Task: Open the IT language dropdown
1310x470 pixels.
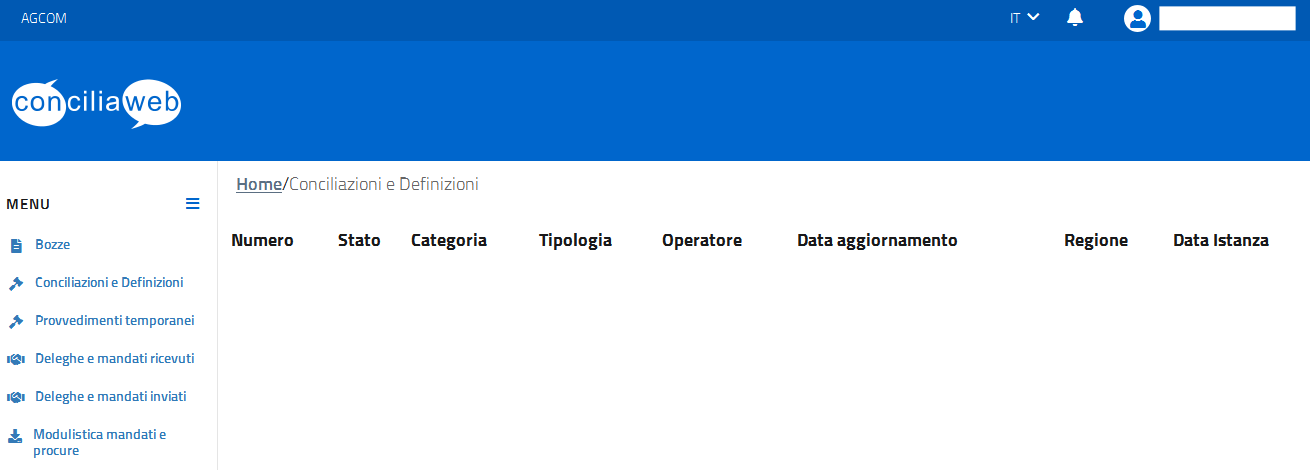Action: coord(1025,17)
